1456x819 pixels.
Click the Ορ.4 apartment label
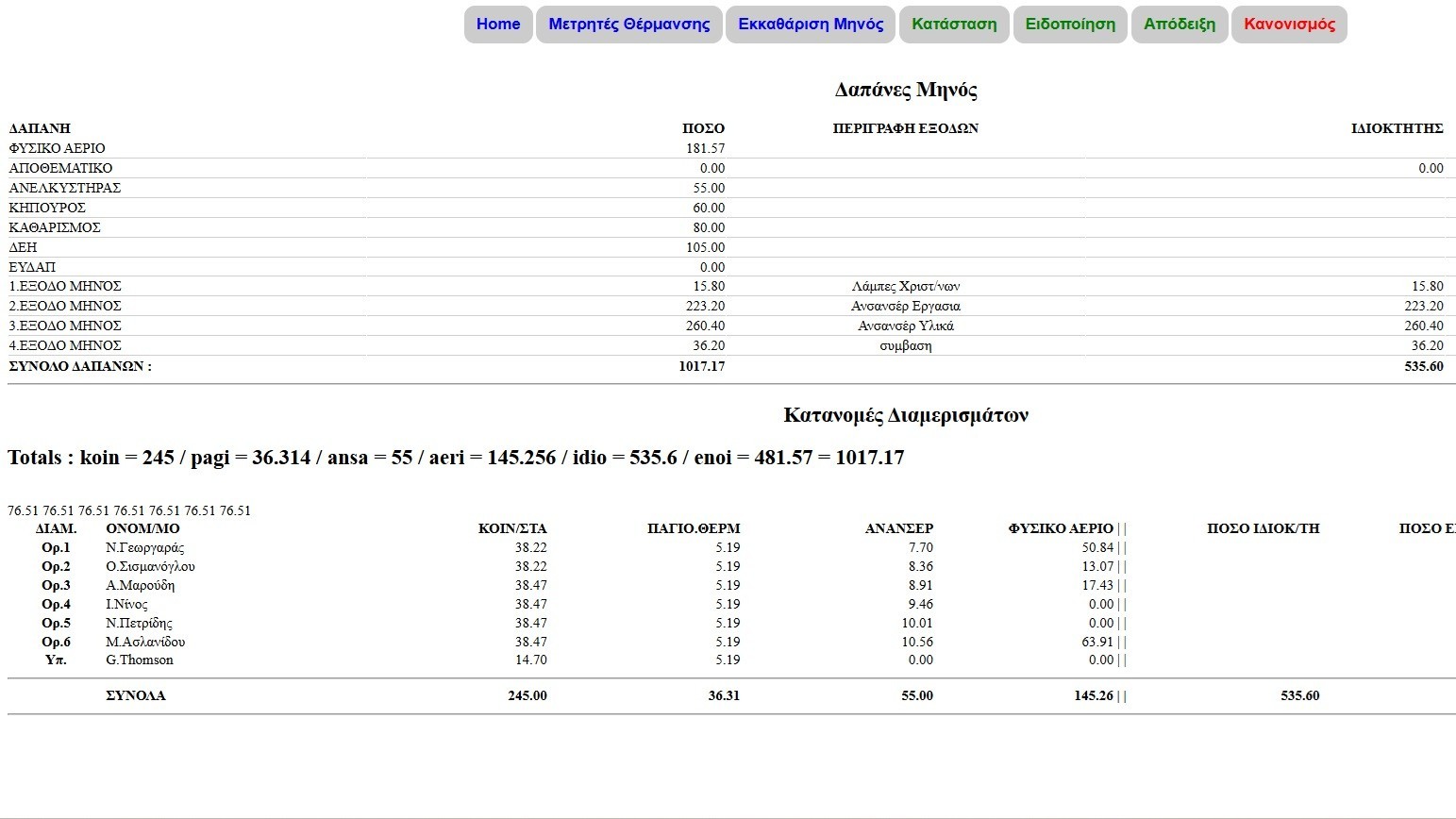pyautogui.click(x=56, y=604)
